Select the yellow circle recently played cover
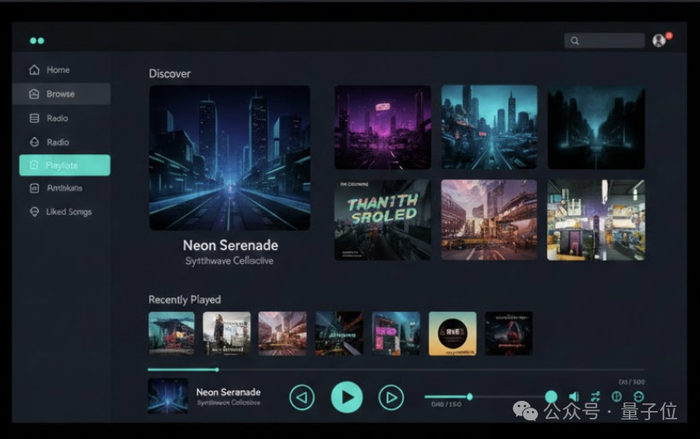Viewport: 700px width, 439px height. [x=452, y=334]
